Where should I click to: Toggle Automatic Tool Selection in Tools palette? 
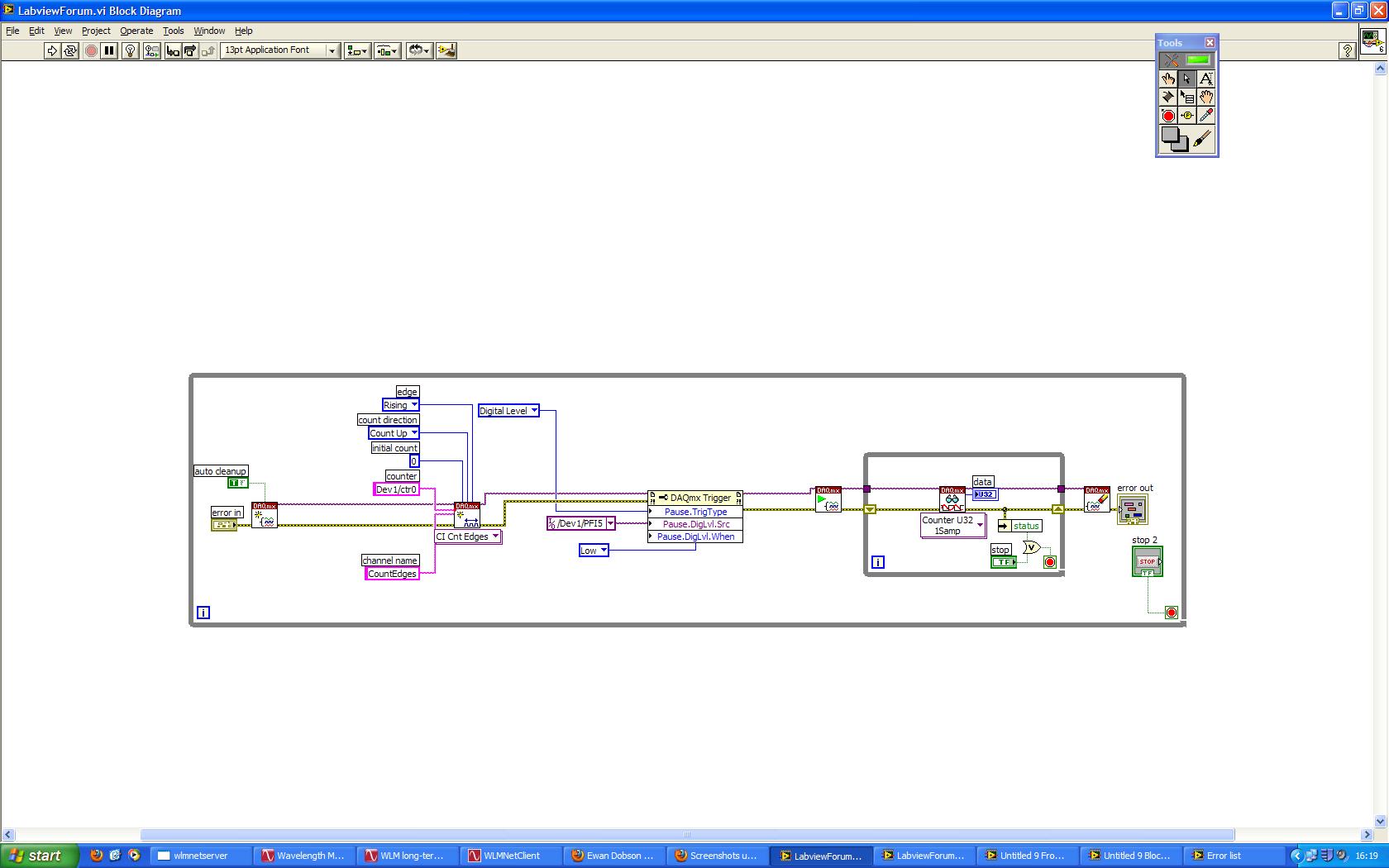pos(1187,60)
